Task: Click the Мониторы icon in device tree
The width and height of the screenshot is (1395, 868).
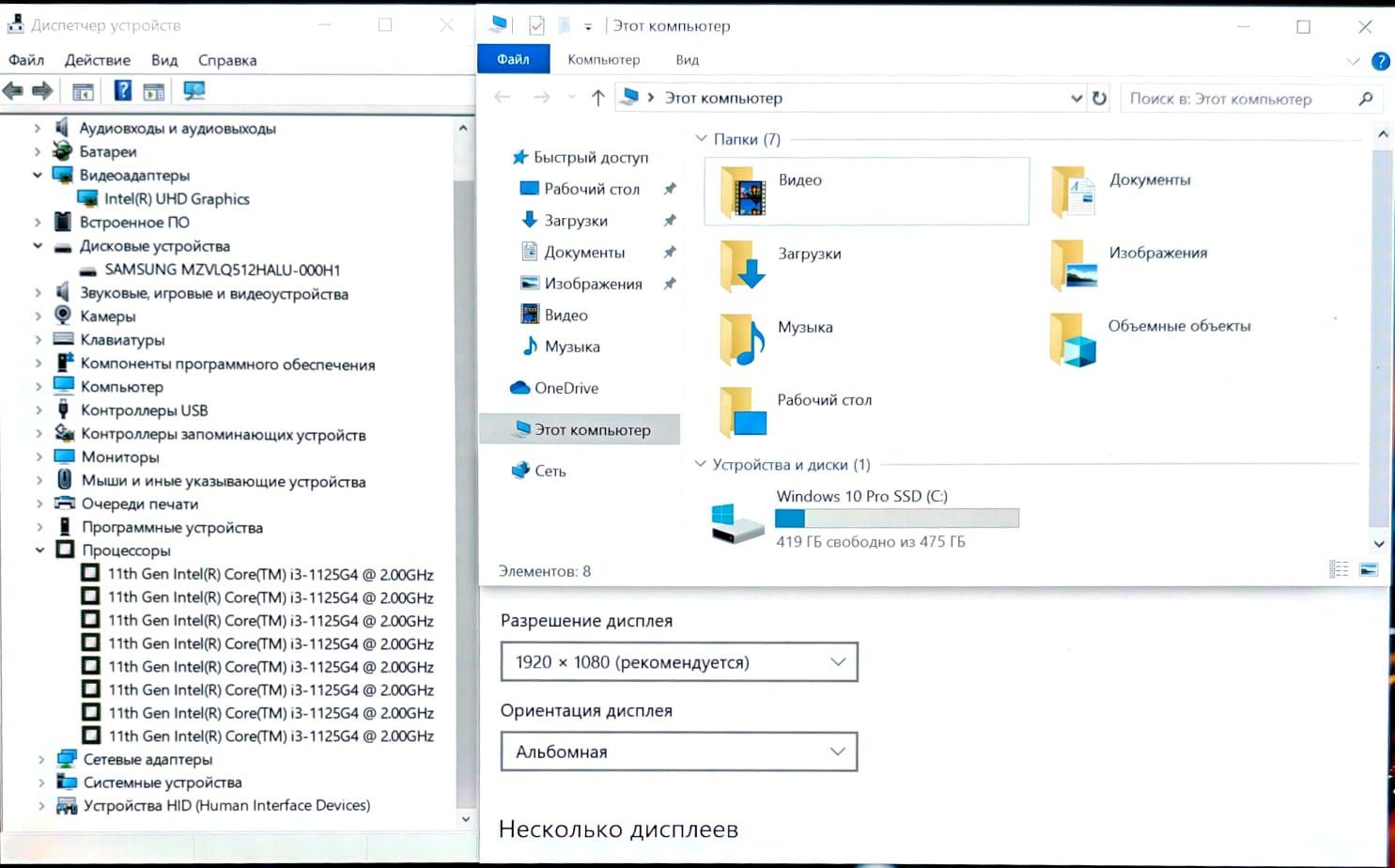Action: pos(64,457)
